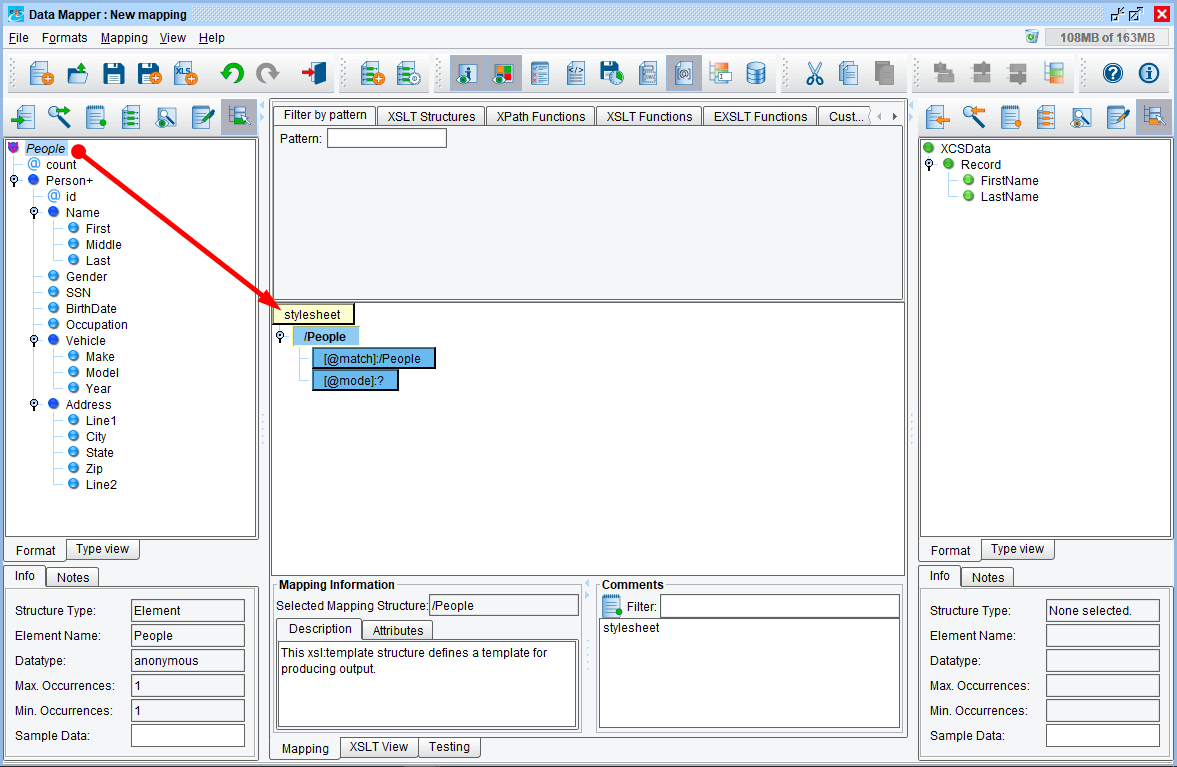Toggle target panel tree-with-cursor button
1177x767 pixels.
[1154, 117]
